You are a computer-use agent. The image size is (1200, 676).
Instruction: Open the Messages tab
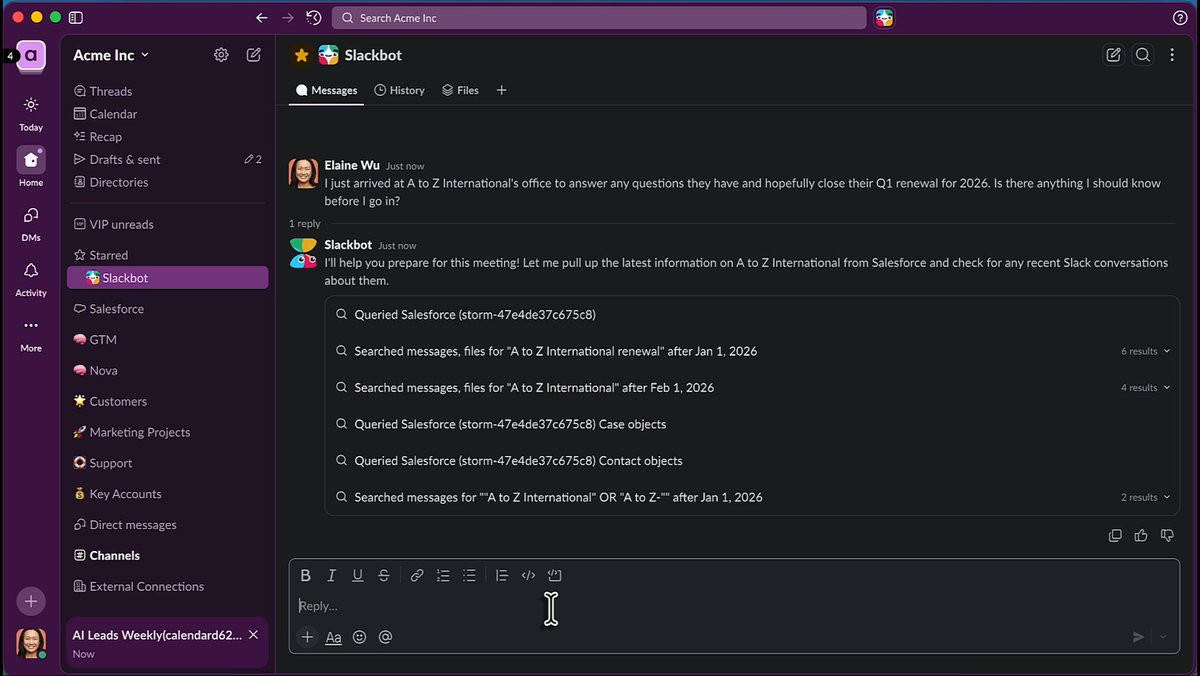click(x=327, y=90)
